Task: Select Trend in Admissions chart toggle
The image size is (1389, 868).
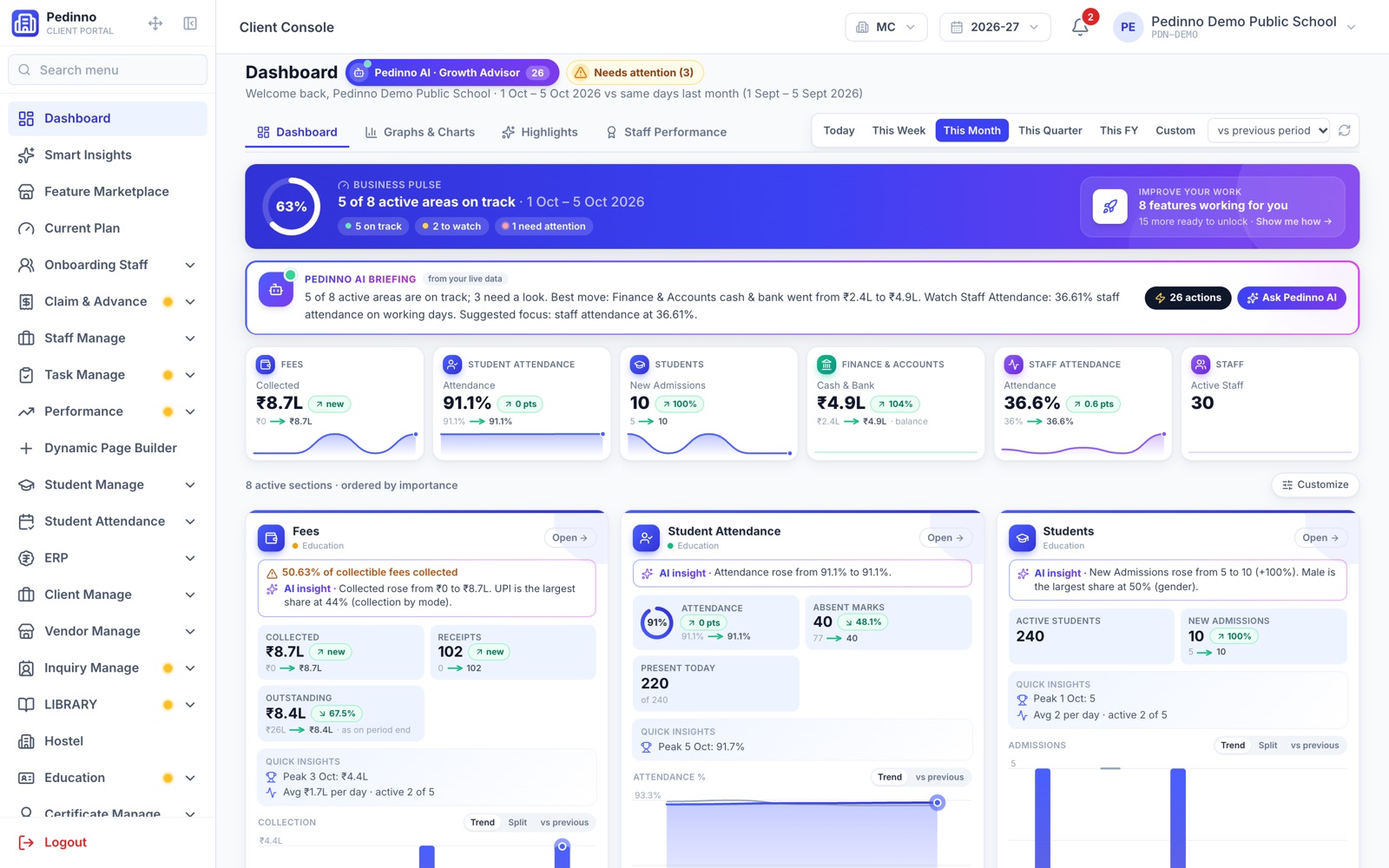Action: point(1233,745)
